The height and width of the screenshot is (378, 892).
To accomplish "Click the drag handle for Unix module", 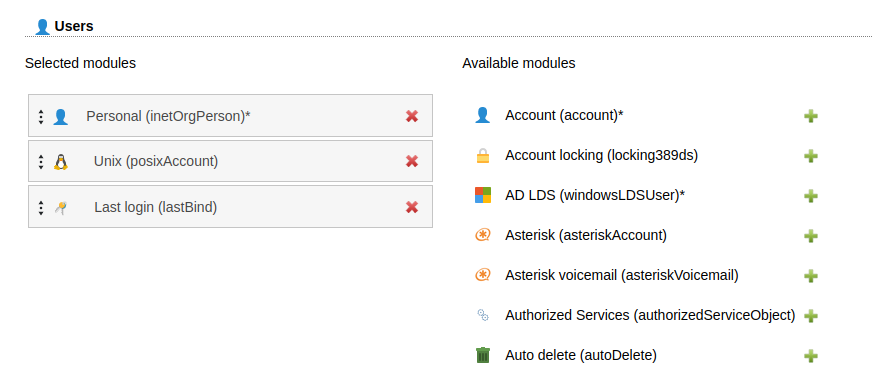I will pyautogui.click(x=41, y=162).
